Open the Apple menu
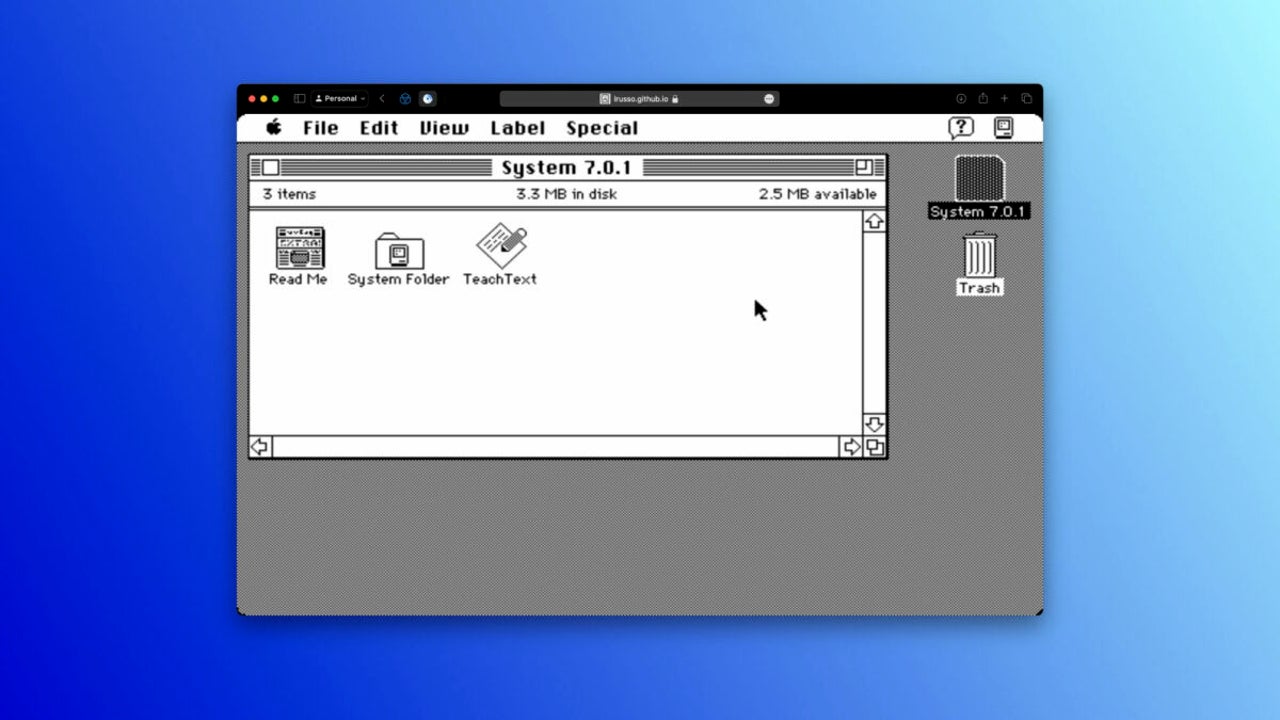The height and width of the screenshot is (720, 1280). point(273,128)
